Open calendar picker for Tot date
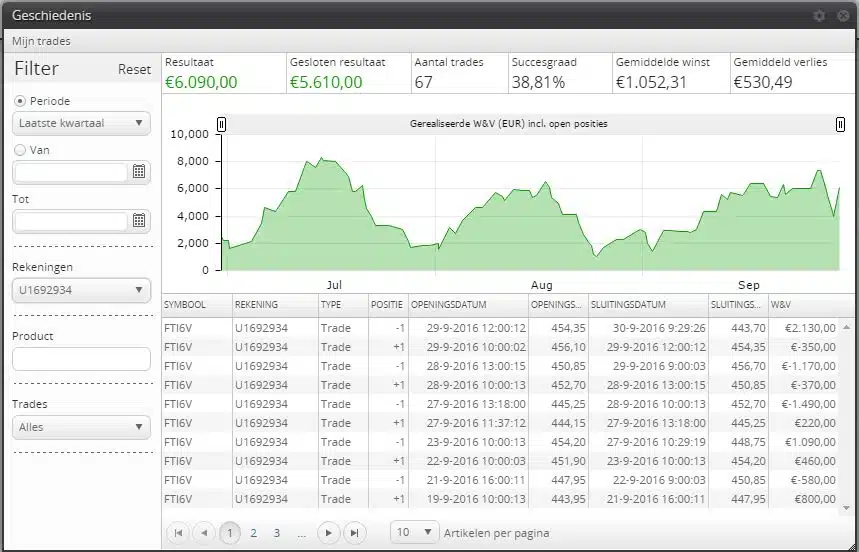859x552 pixels. [x=139, y=220]
